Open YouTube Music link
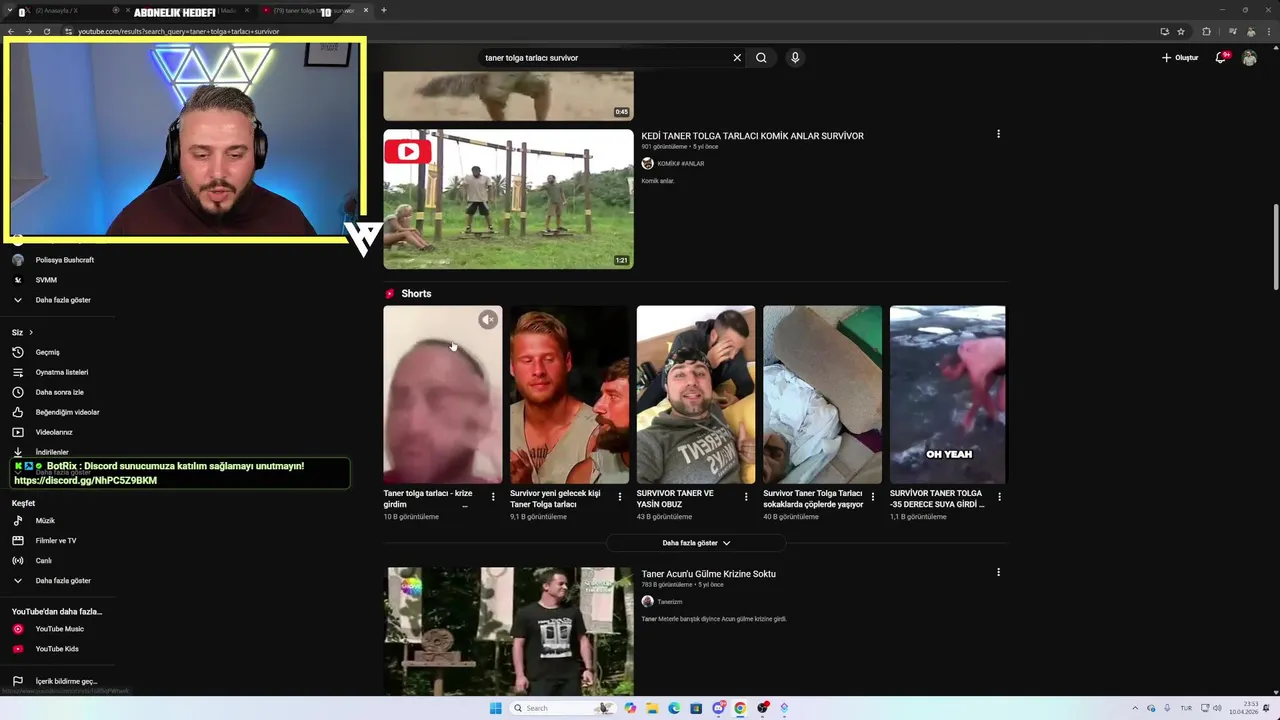Screen dimensions: 1280x720 pyautogui.click(x=60, y=629)
